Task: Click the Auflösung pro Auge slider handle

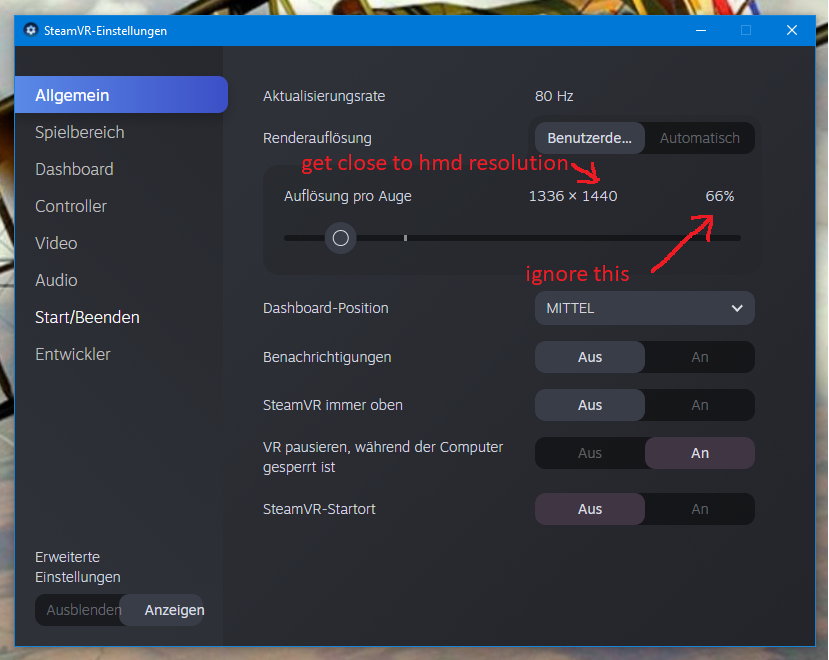Action: 340,238
